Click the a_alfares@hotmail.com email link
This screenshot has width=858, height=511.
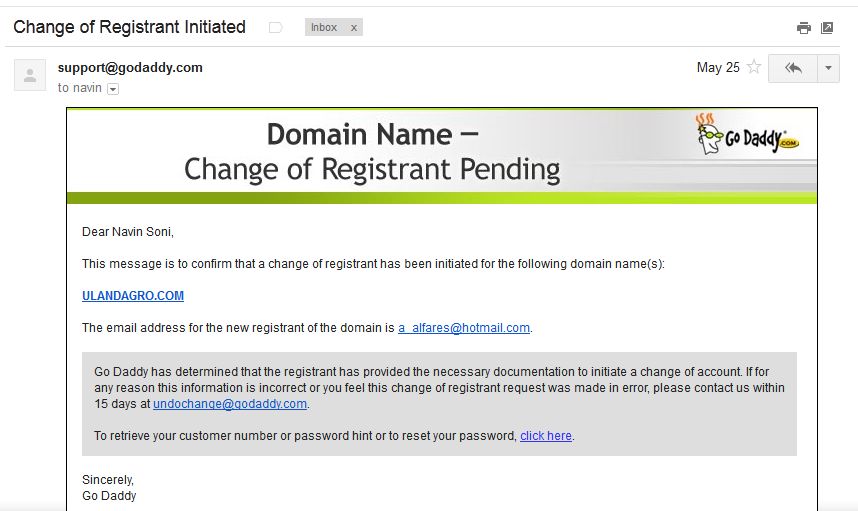pos(464,328)
